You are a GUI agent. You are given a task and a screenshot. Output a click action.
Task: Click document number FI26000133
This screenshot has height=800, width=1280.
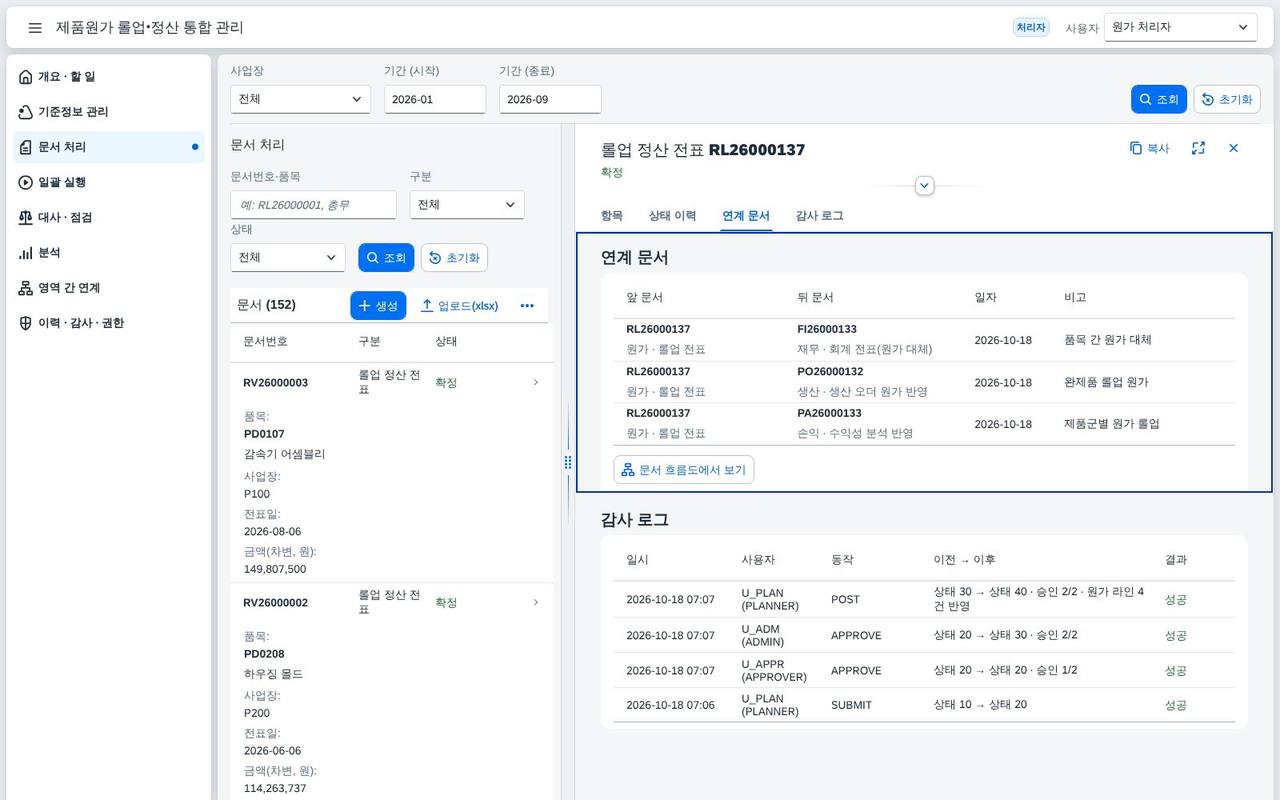pyautogui.click(x=827, y=329)
